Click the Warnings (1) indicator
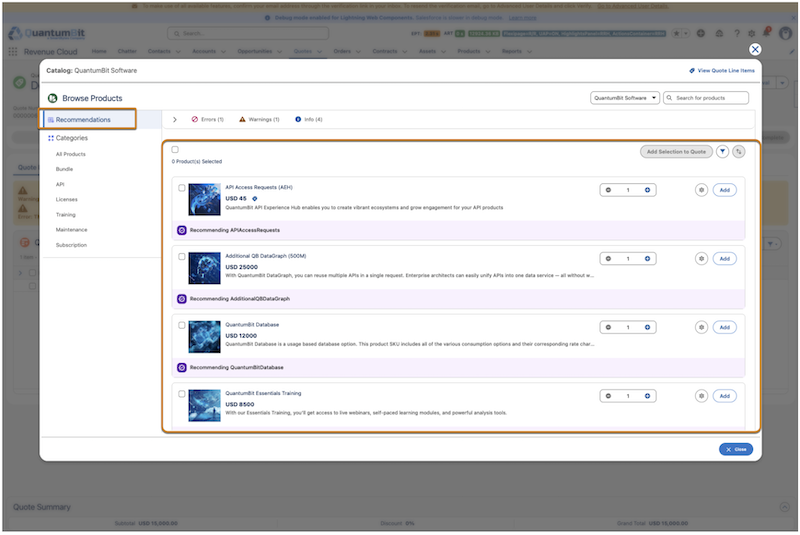Viewport: 800px width, 535px height. 259,120
